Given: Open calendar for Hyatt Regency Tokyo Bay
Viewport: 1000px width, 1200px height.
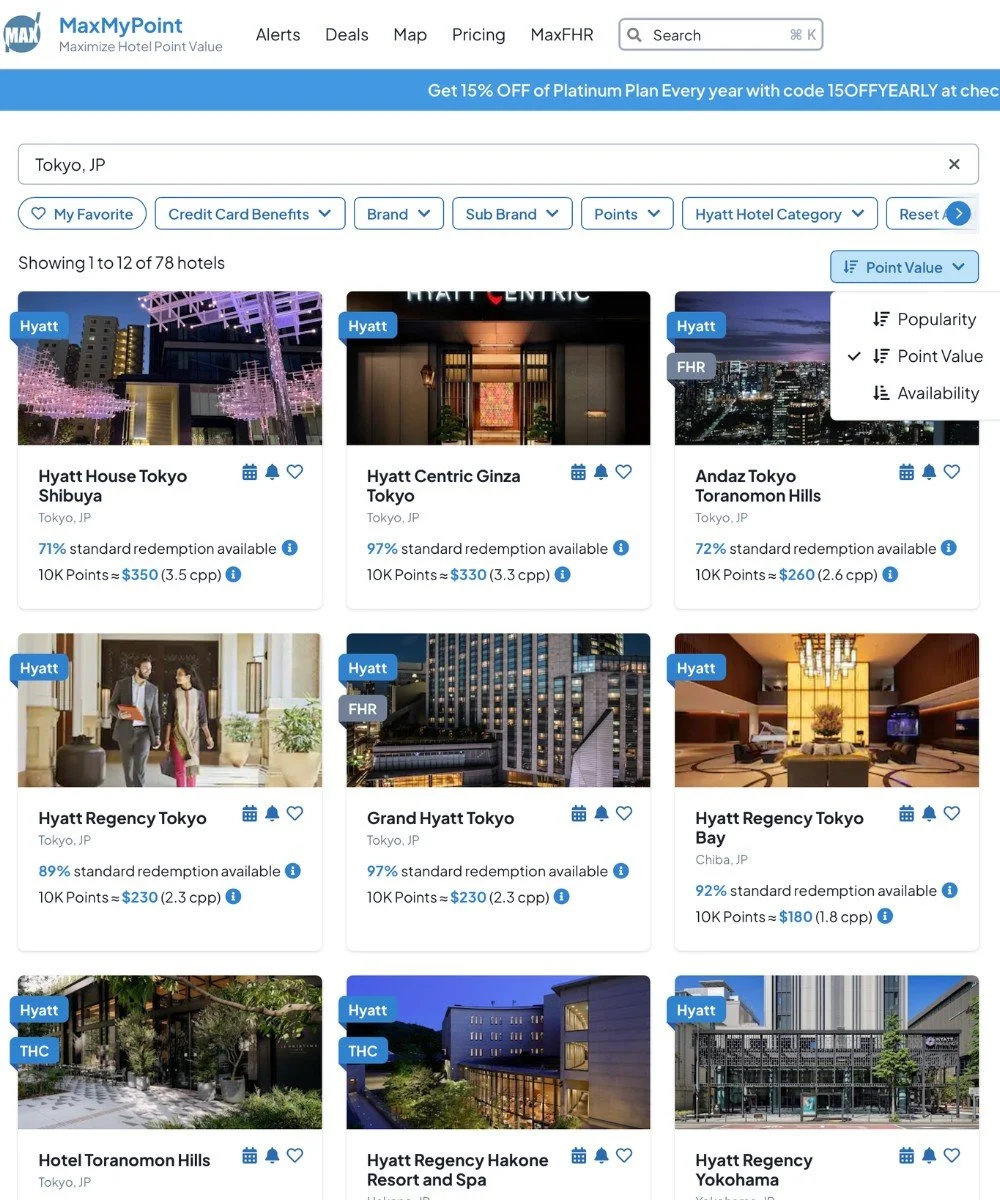Looking at the screenshot, I should (906, 814).
